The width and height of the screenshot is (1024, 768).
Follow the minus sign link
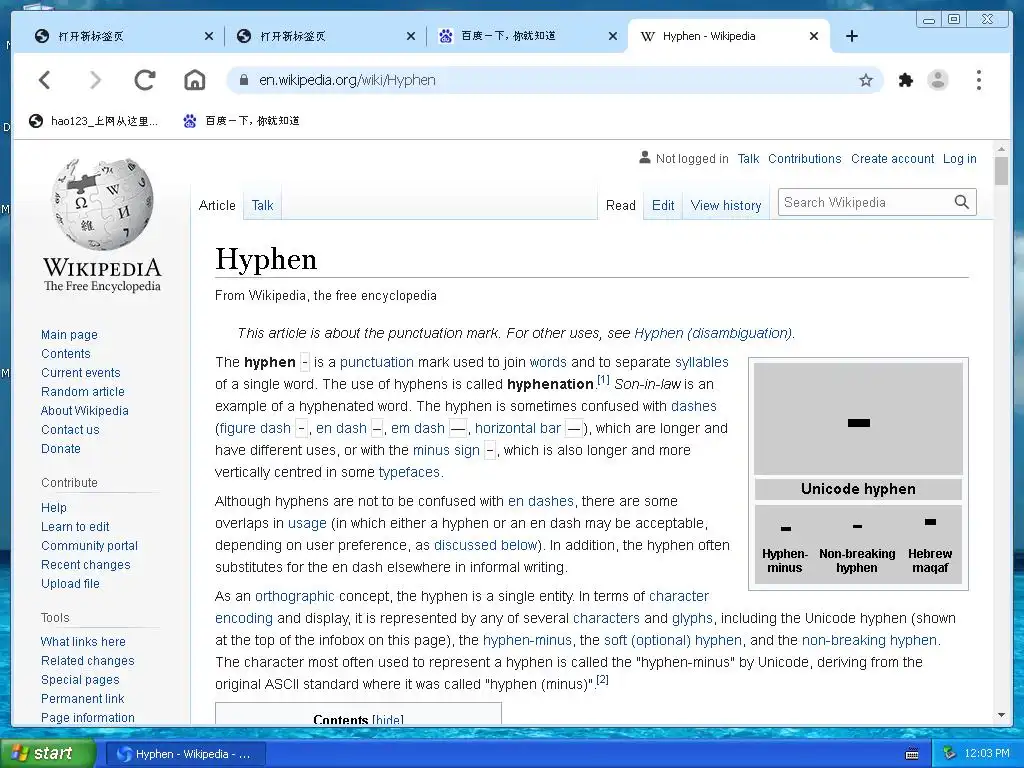point(446,450)
